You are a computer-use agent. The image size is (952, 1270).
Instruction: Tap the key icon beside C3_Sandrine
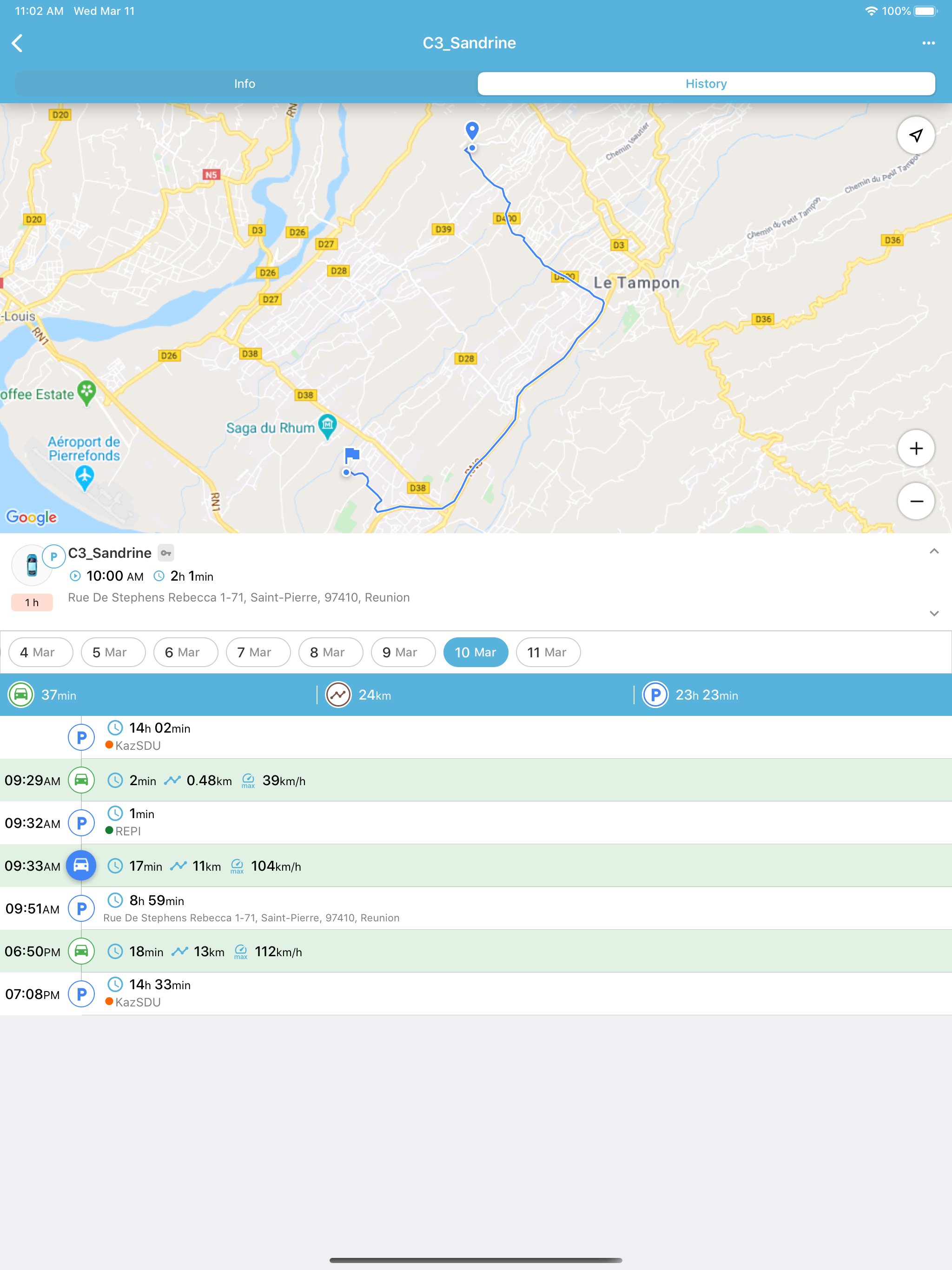tap(166, 553)
